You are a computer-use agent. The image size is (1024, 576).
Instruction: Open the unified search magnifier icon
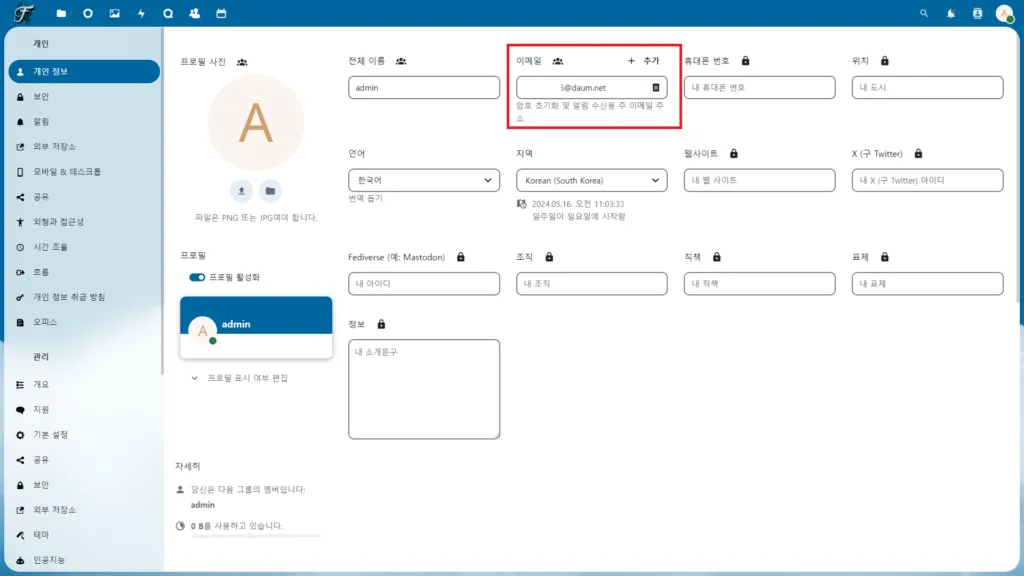point(922,13)
